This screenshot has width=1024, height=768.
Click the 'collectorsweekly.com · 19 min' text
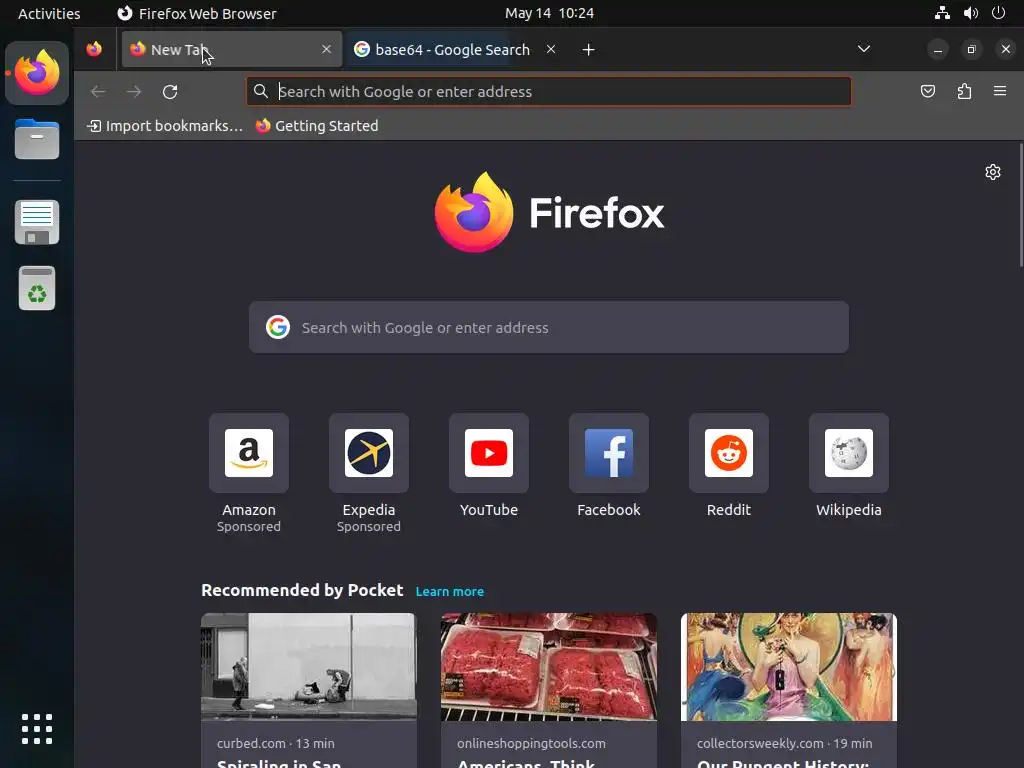click(x=784, y=743)
